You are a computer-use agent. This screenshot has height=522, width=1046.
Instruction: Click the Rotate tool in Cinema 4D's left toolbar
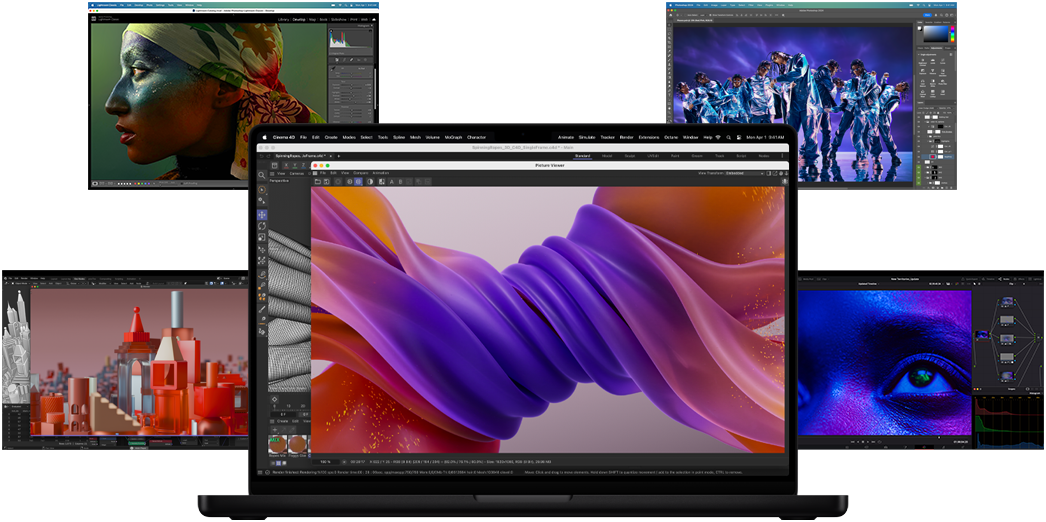point(262,226)
